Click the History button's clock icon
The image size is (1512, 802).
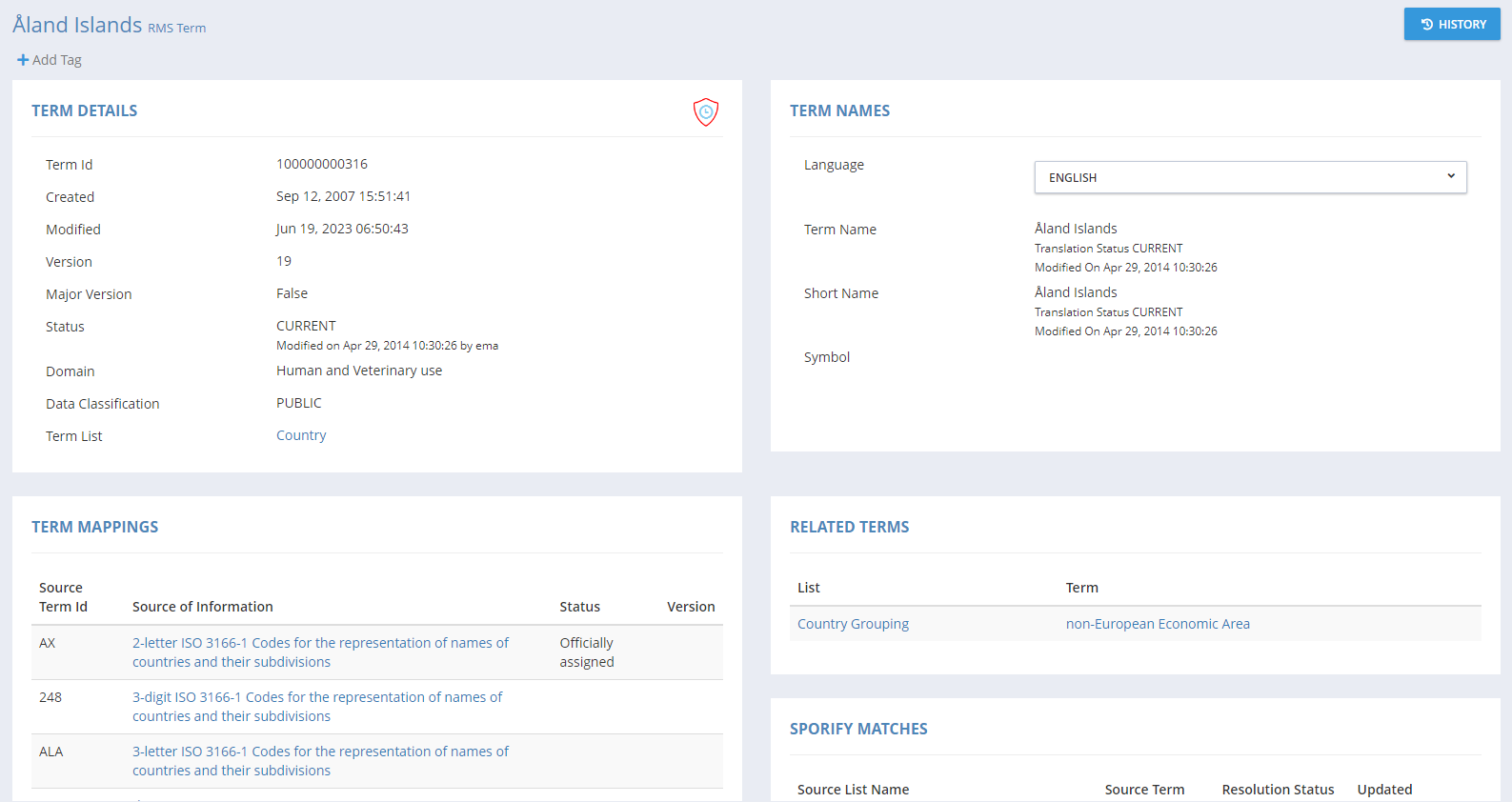coord(1426,25)
